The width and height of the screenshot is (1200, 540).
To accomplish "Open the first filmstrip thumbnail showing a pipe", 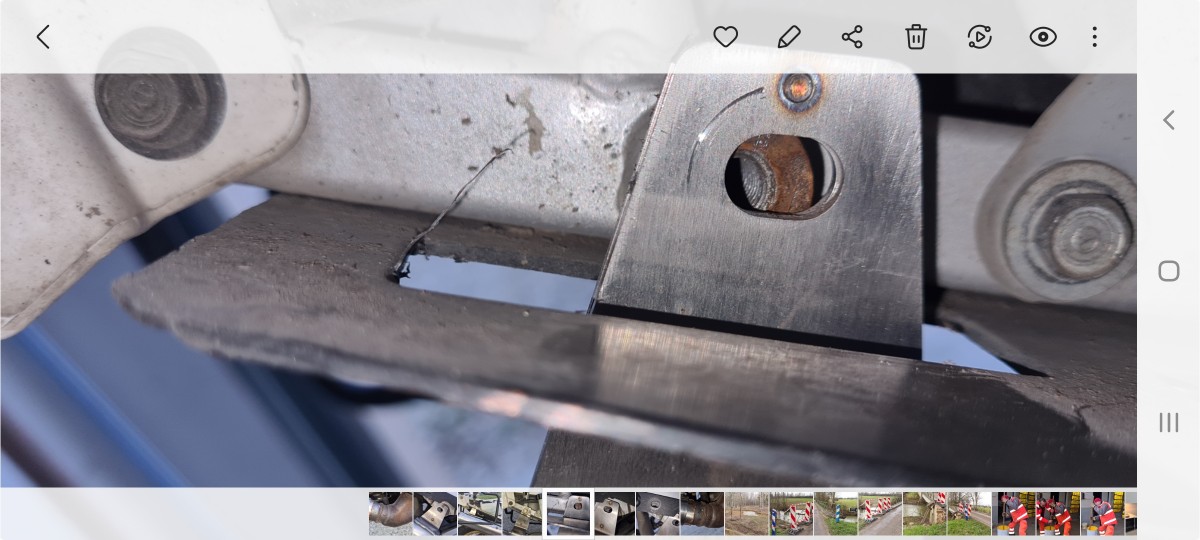I will pos(390,513).
